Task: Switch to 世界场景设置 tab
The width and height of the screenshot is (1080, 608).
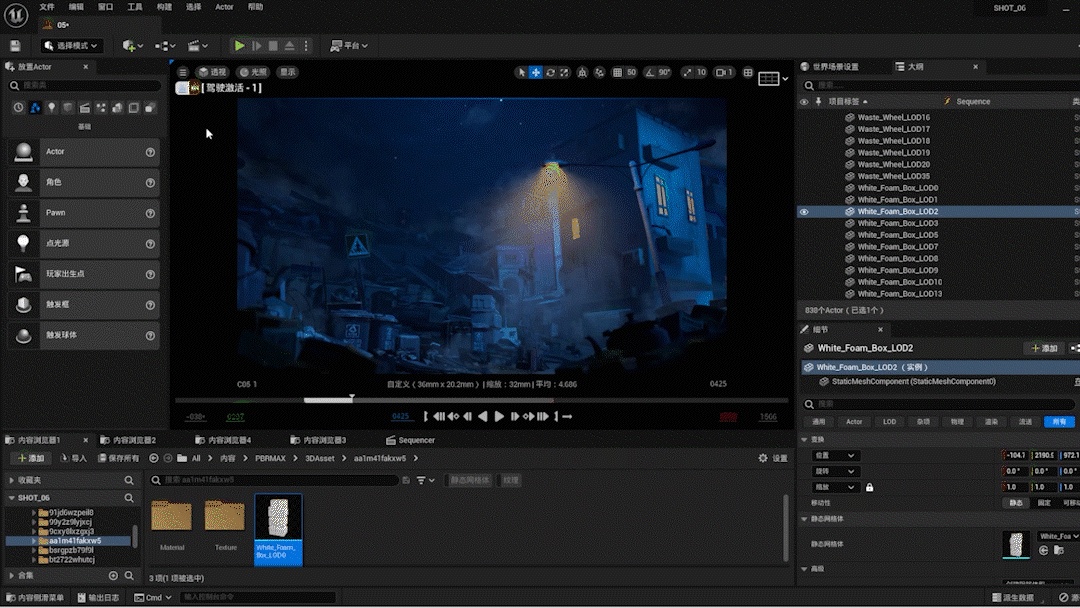Action: pyautogui.click(x=830, y=67)
